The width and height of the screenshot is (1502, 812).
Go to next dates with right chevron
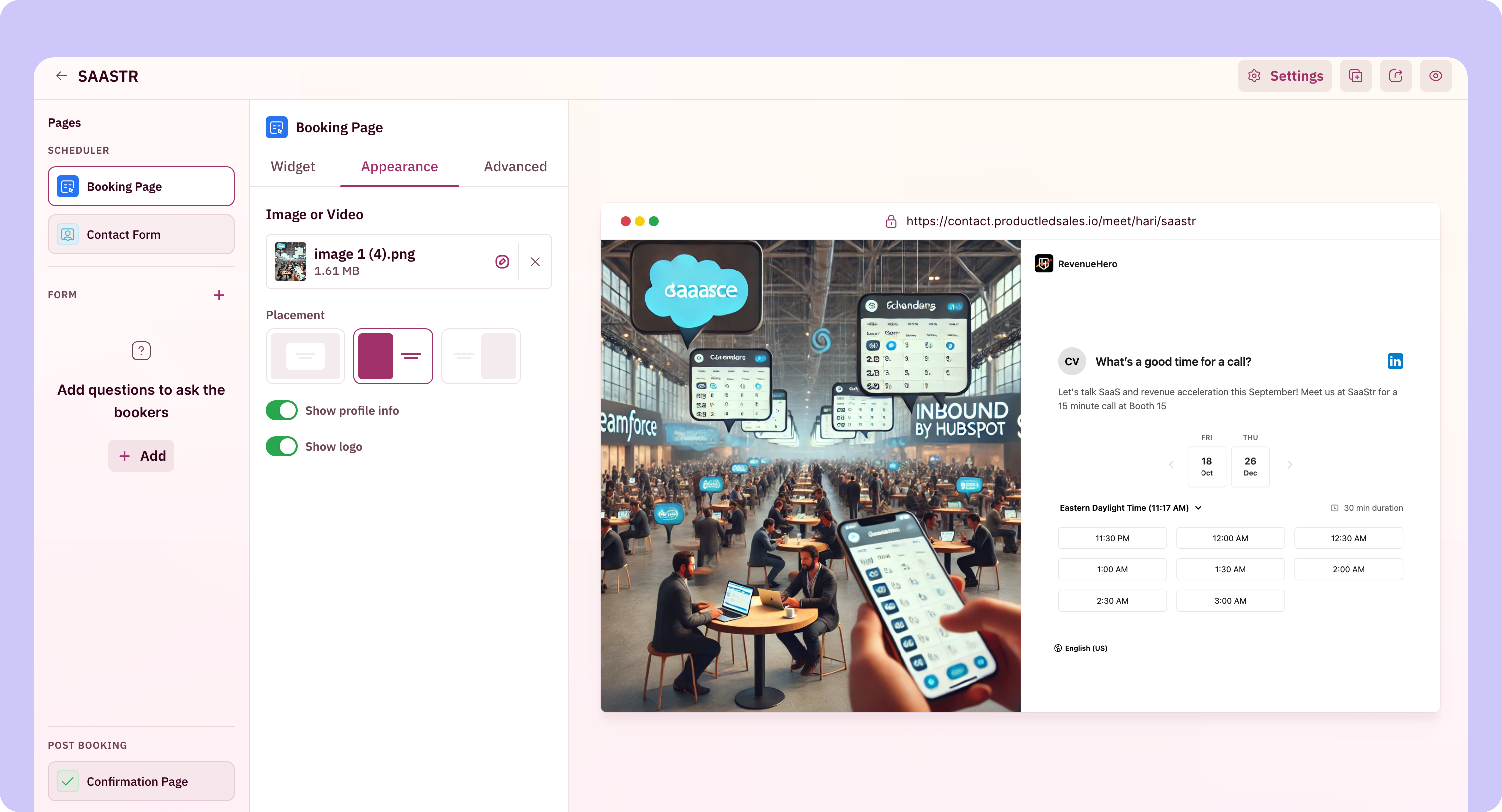(1290, 465)
